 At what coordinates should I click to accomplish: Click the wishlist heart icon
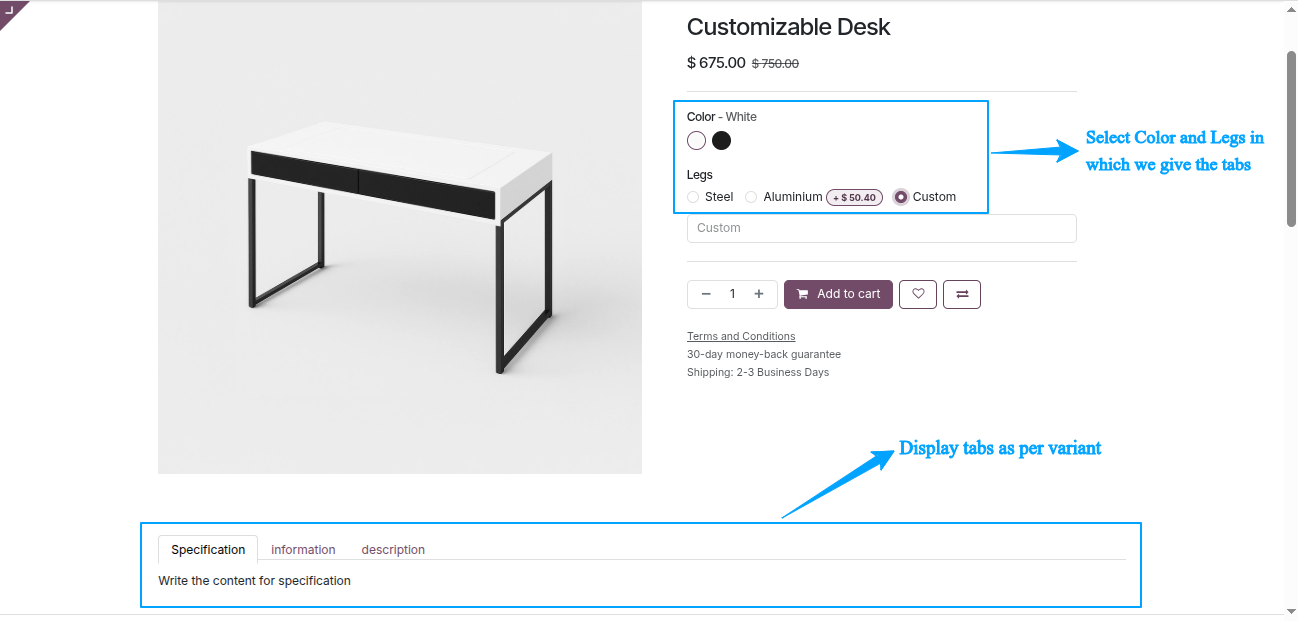pyautogui.click(x=918, y=294)
